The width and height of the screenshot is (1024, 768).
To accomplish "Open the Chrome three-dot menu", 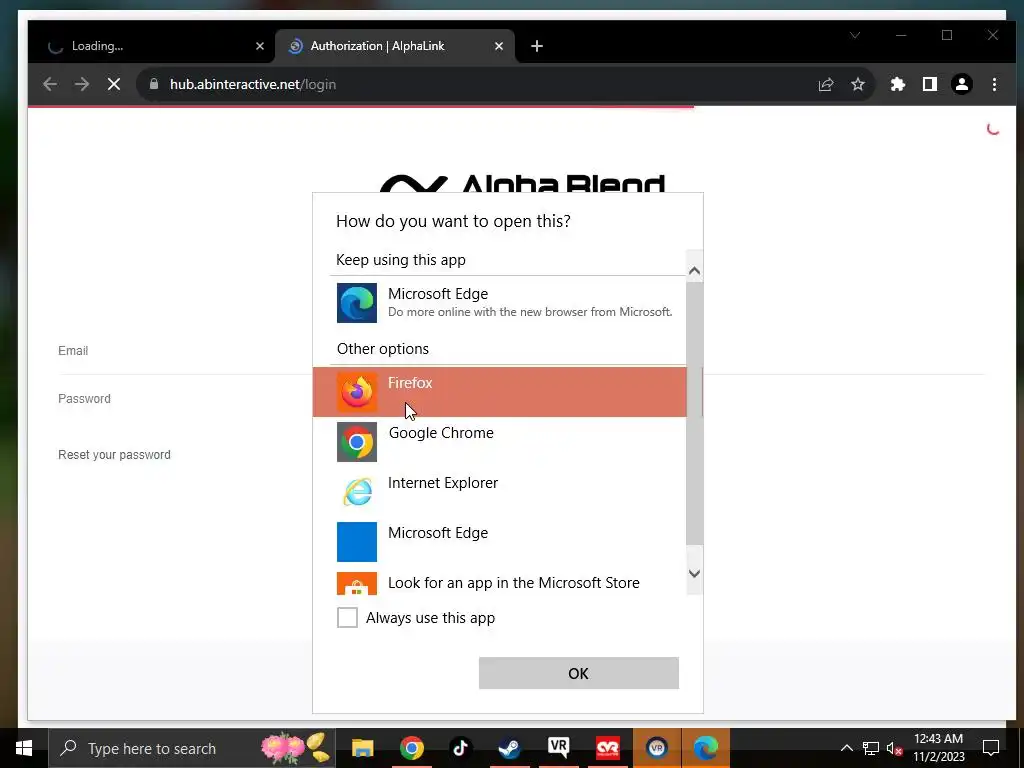I will [994, 84].
